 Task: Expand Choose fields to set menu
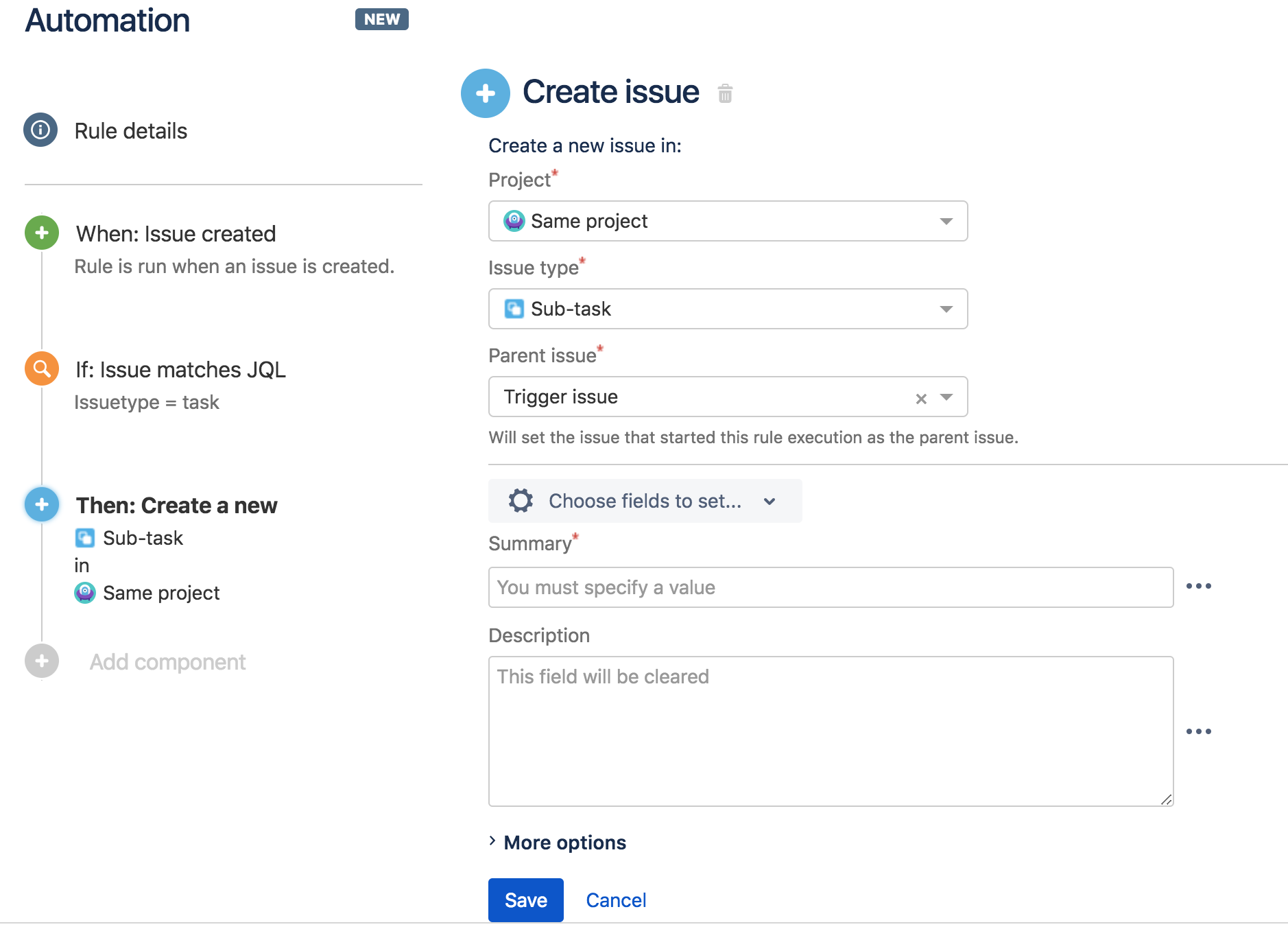pos(645,501)
